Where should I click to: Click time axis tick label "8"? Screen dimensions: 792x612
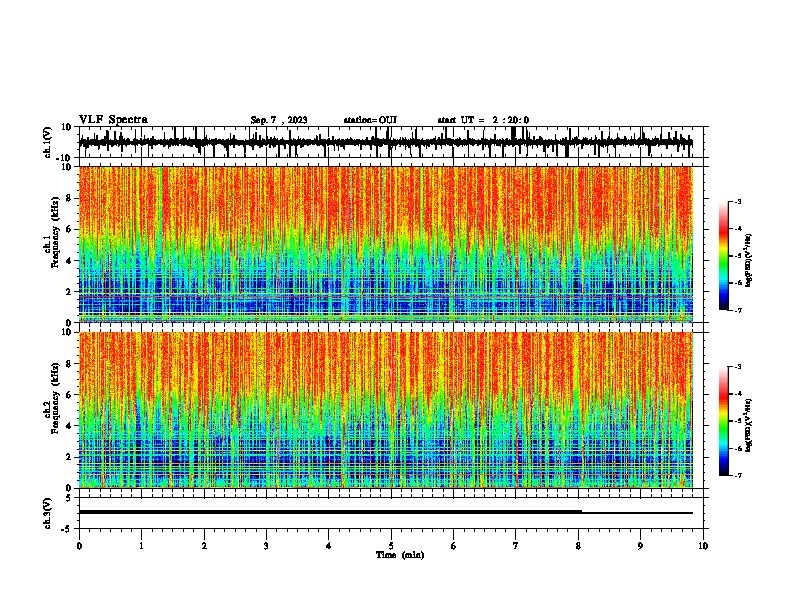pos(578,546)
